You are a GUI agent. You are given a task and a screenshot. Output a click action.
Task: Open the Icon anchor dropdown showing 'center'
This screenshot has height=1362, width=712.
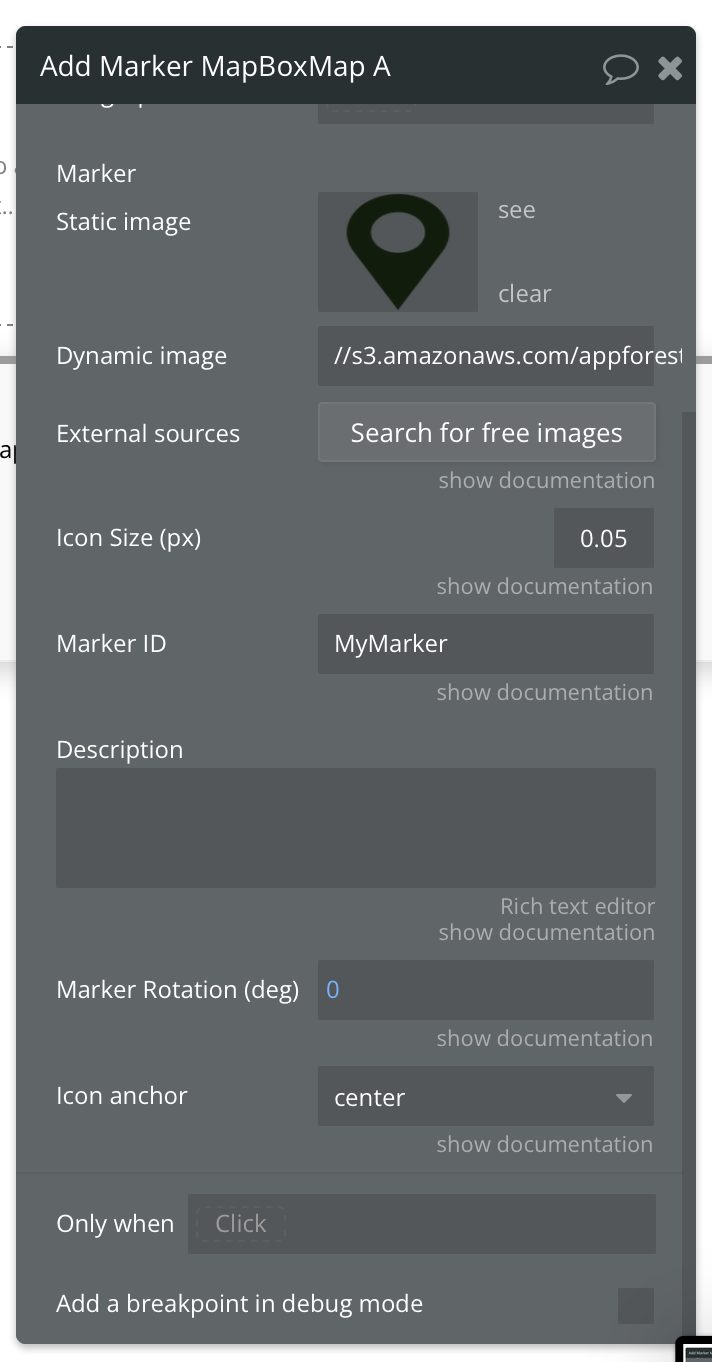click(x=485, y=1096)
